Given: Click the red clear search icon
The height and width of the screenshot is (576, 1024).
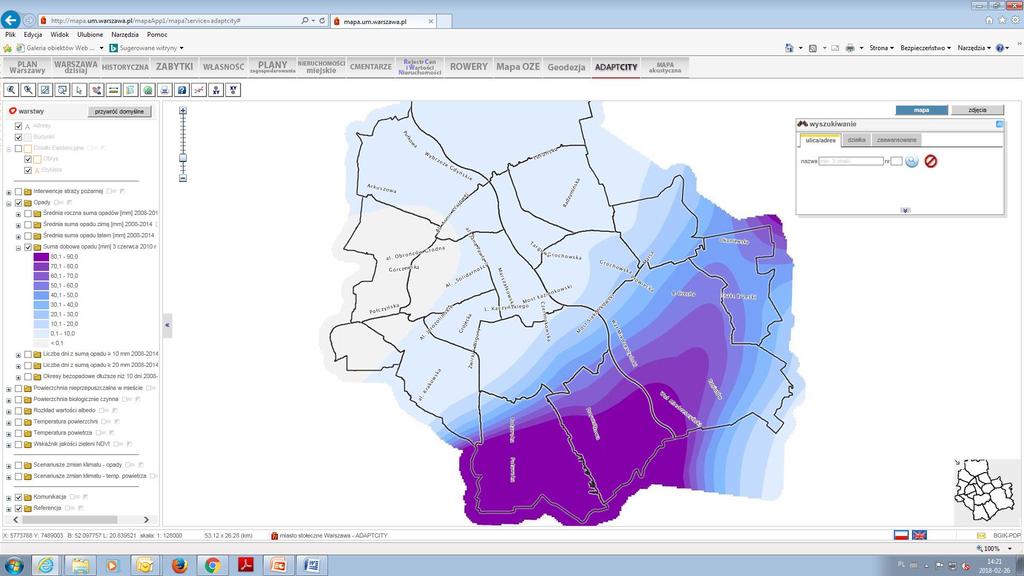Looking at the screenshot, I should [931, 161].
